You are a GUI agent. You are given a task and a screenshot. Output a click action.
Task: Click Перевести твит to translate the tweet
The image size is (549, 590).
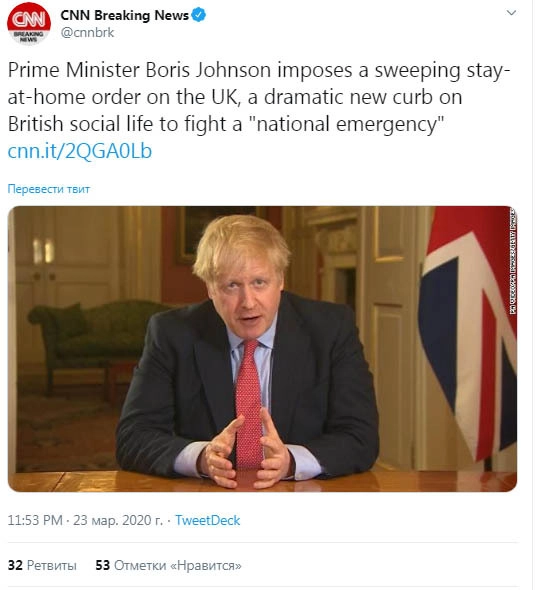[49, 189]
